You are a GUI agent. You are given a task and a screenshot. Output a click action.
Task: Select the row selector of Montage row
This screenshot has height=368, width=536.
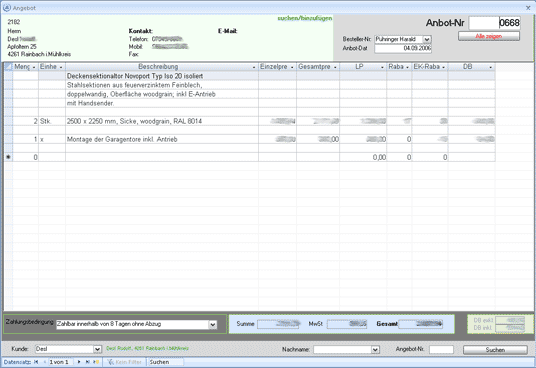coord(9,139)
